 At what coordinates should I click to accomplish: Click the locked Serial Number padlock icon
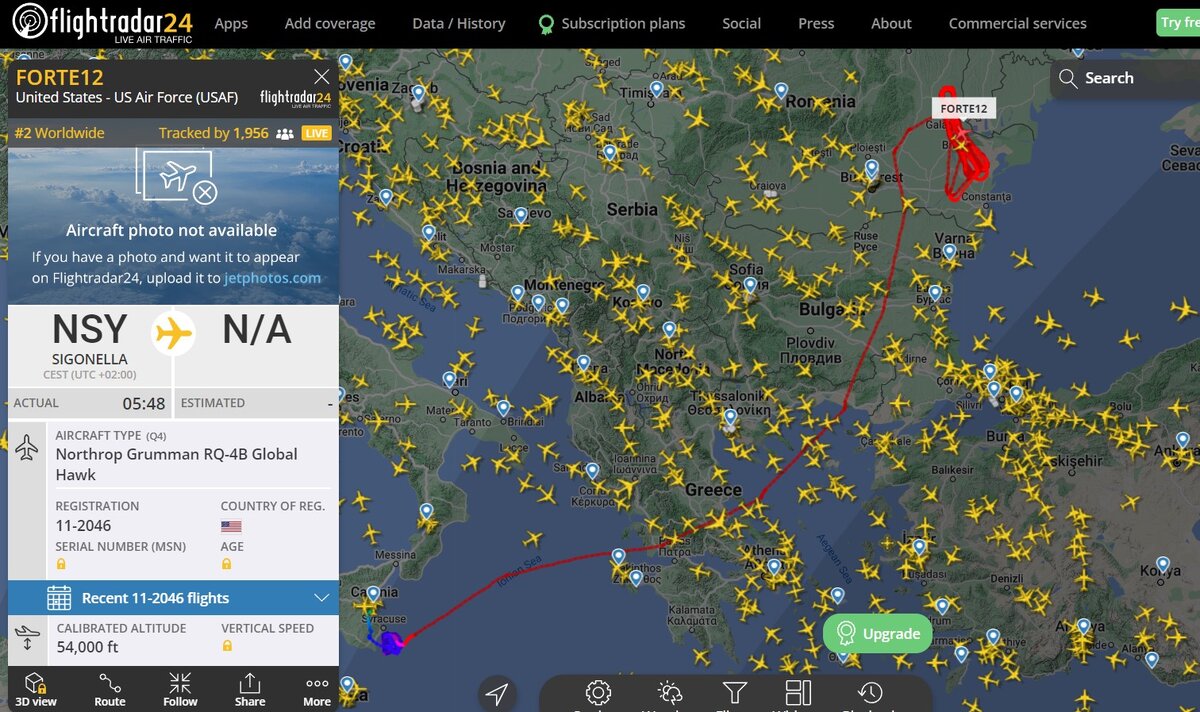62,564
